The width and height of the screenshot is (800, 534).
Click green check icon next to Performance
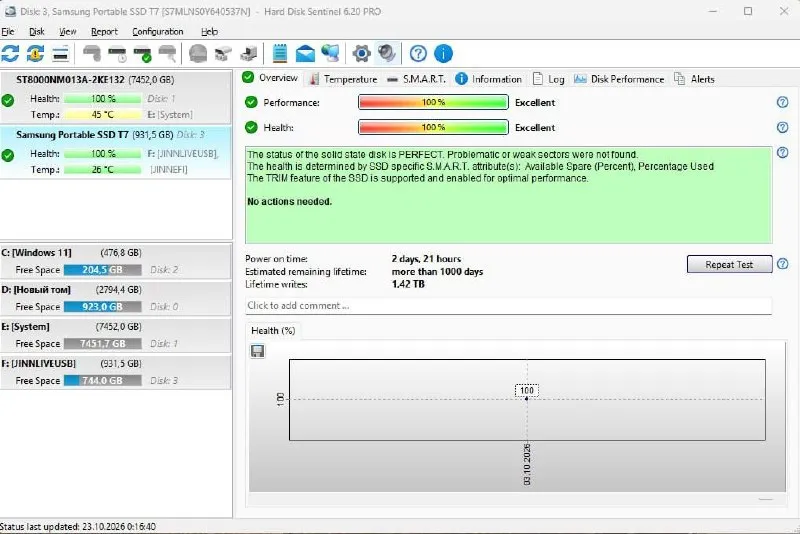click(251, 102)
